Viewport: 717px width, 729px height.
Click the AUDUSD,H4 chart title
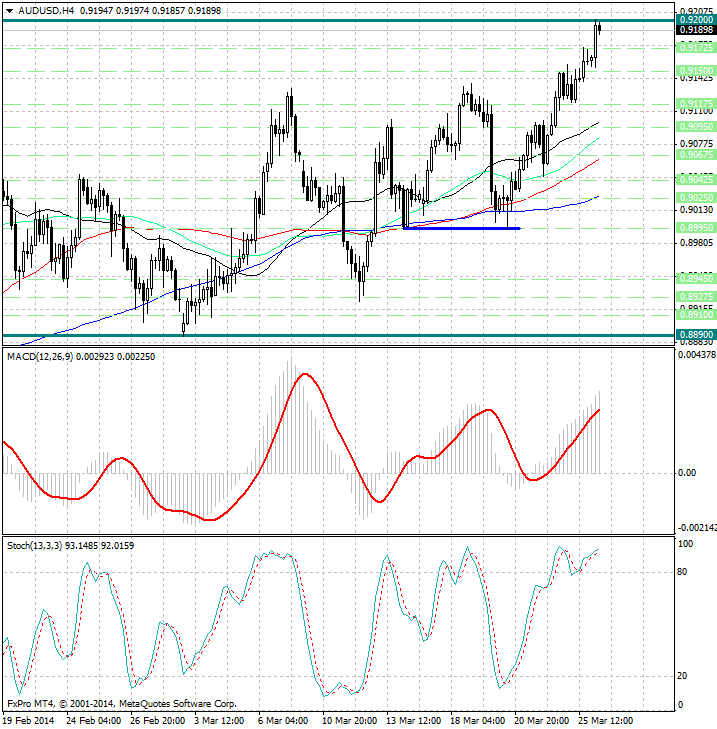click(x=46, y=11)
